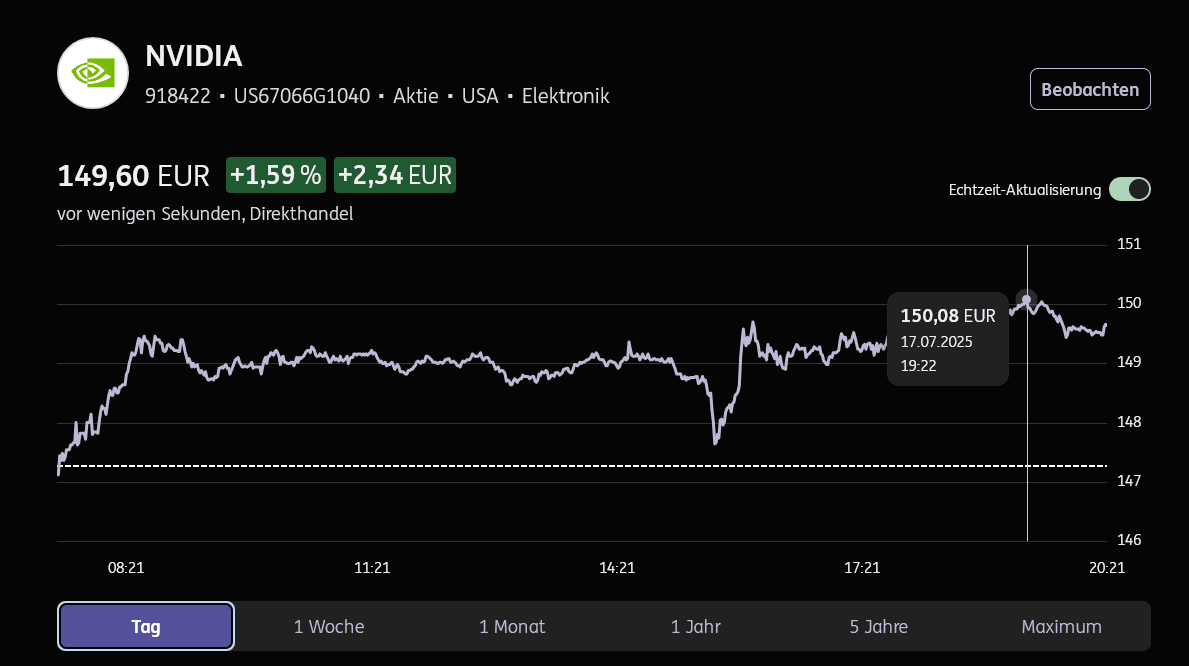The height and width of the screenshot is (666, 1189).
Task: Click the 150,08 EUR tooltip
Action: click(x=948, y=339)
